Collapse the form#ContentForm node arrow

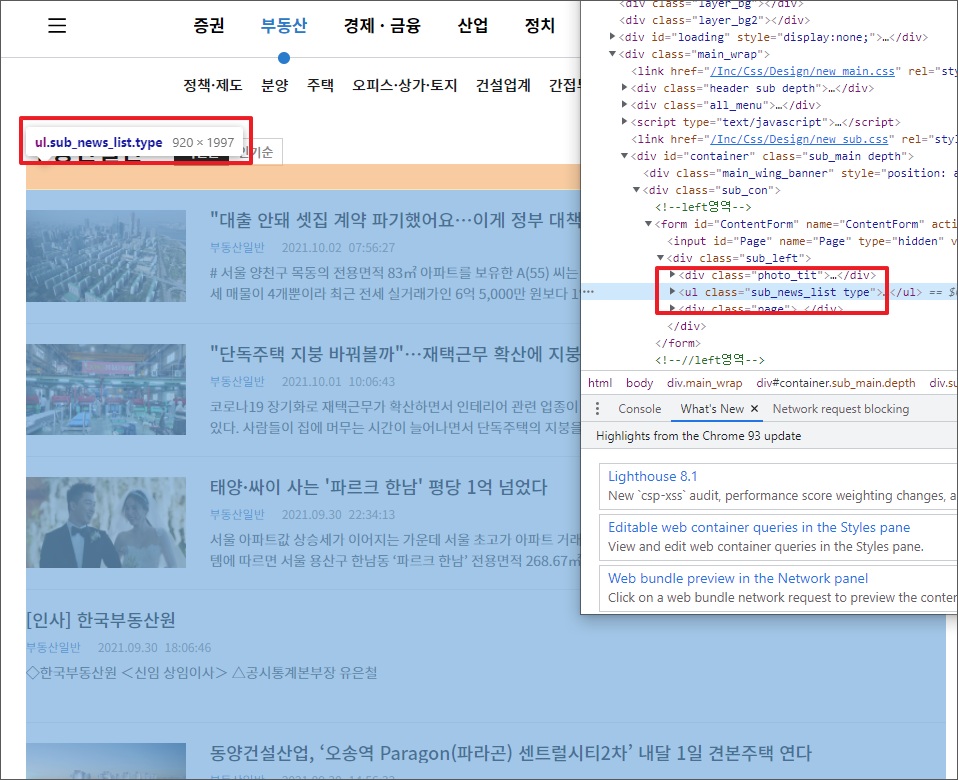pos(649,224)
